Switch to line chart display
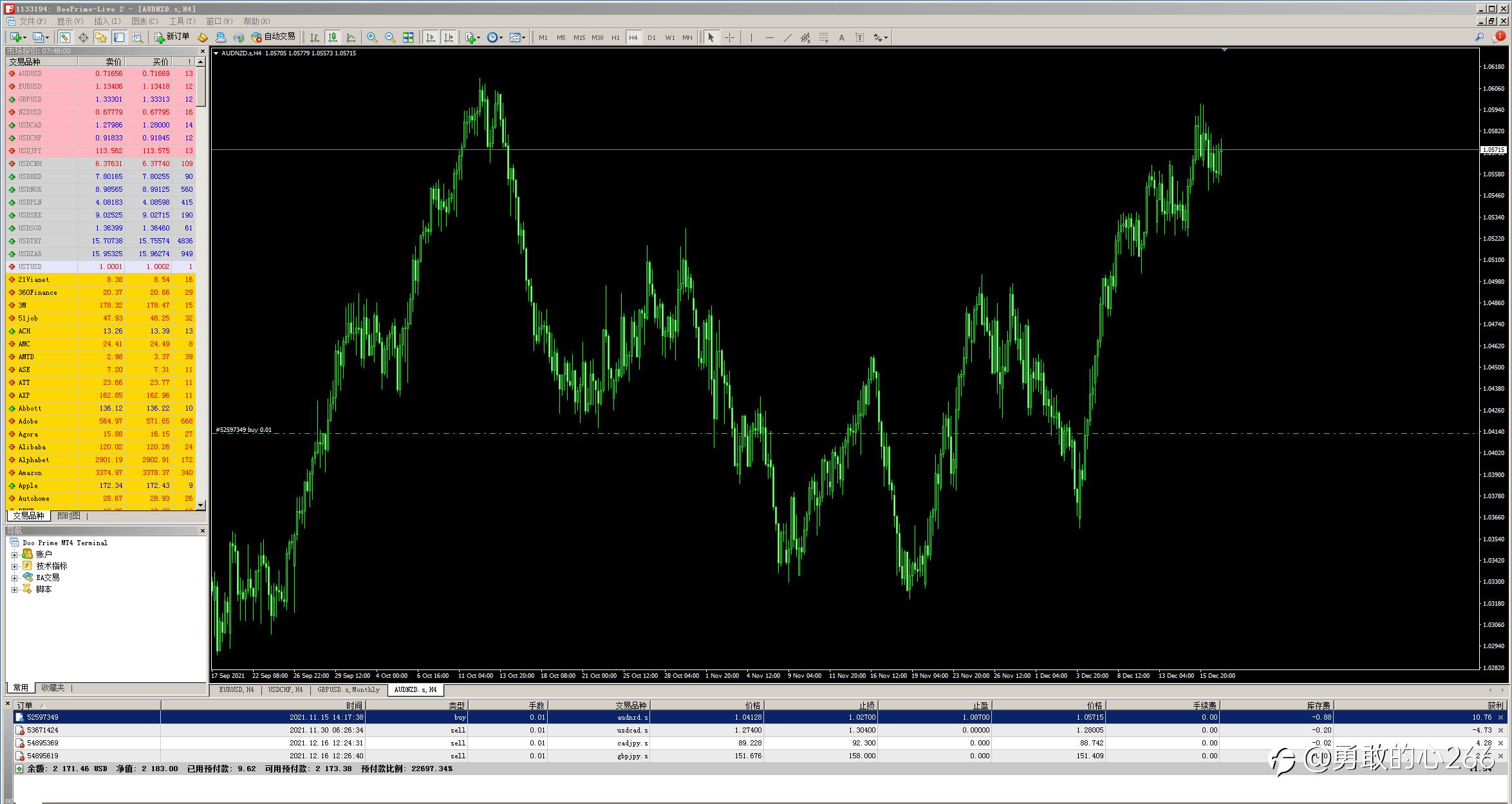 (351, 37)
